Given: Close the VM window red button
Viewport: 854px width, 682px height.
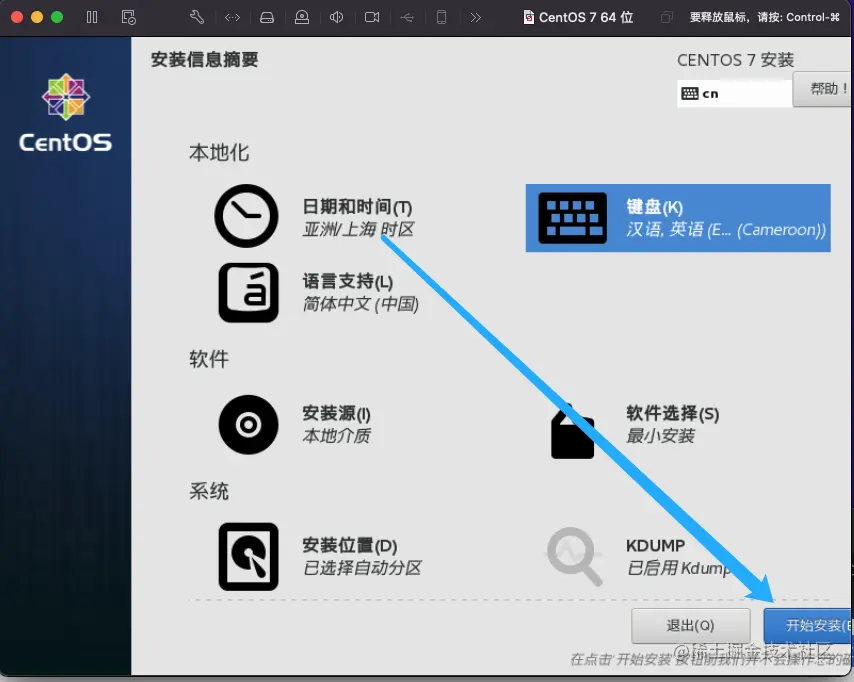Looking at the screenshot, I should click(17, 17).
